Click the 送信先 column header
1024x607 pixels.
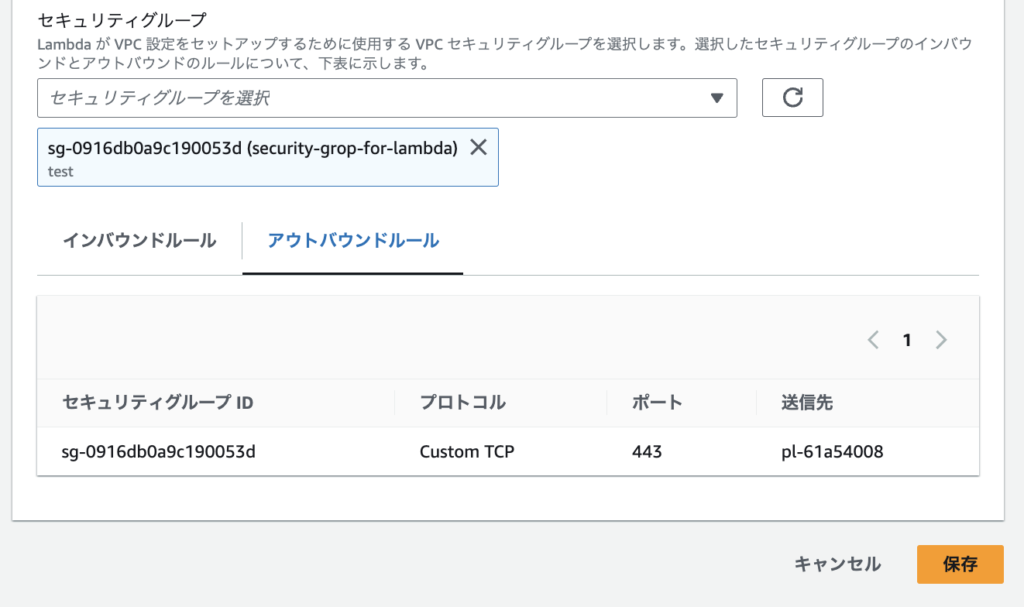pos(807,403)
